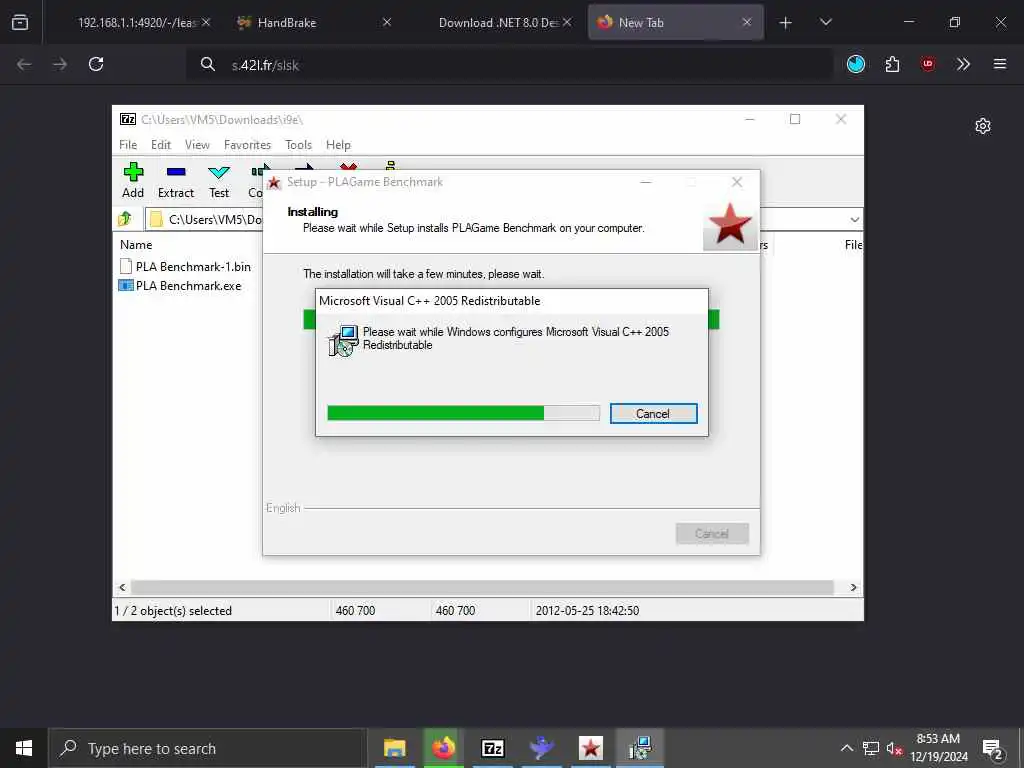1024x768 pixels.
Task: Click the 2012-05-25 18:42:50 status entry
Action: (x=587, y=611)
